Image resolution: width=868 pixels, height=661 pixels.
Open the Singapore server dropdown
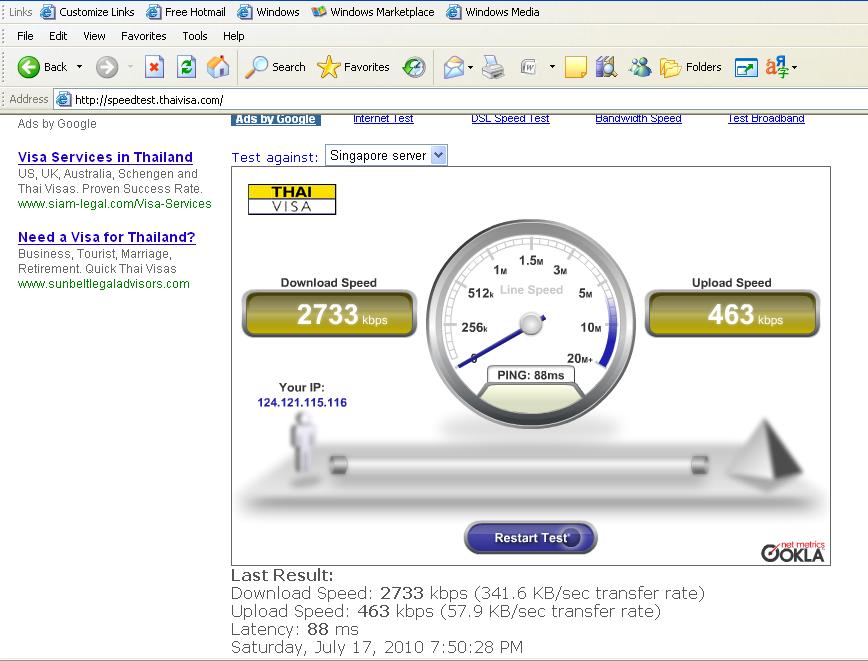386,156
